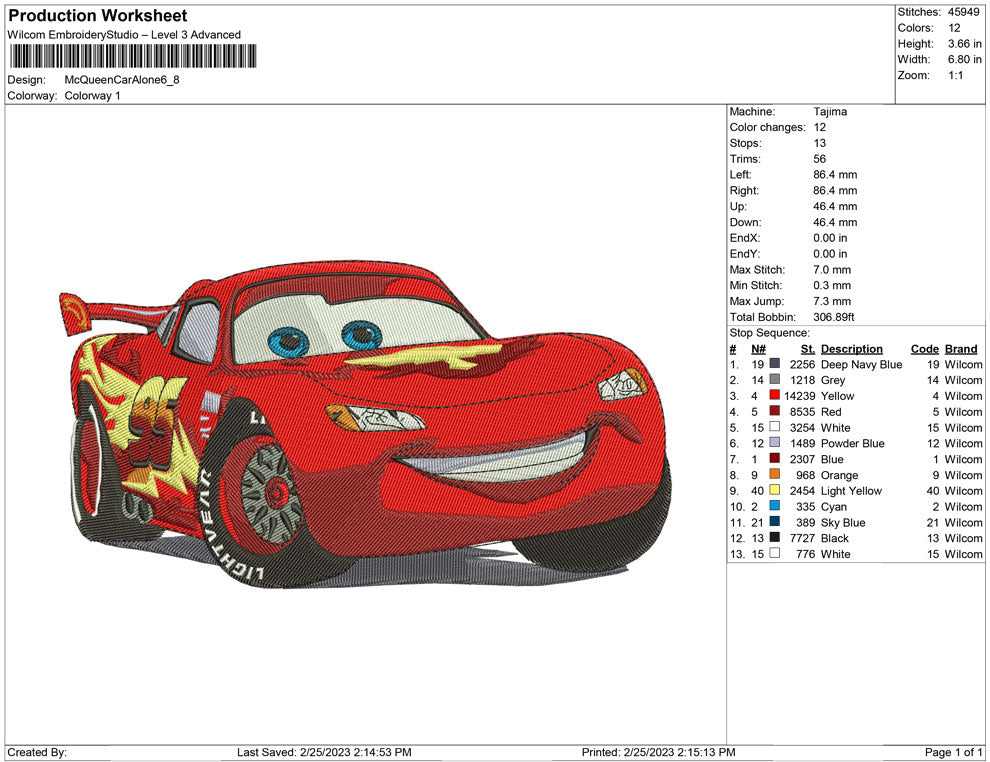Image resolution: width=990 pixels, height=762 pixels.
Task: Click the 'Production Worksheet' title
Action: click(98, 16)
